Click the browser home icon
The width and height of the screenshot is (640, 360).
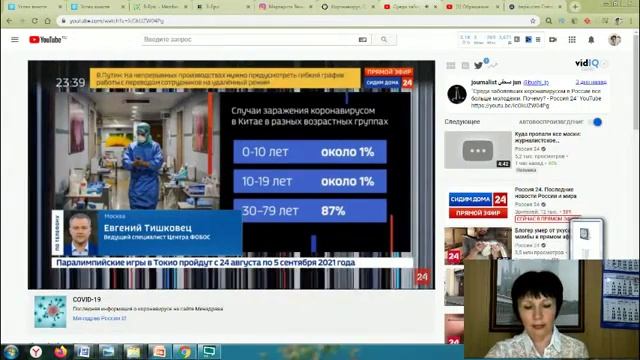pyautogui.click(x=47, y=20)
